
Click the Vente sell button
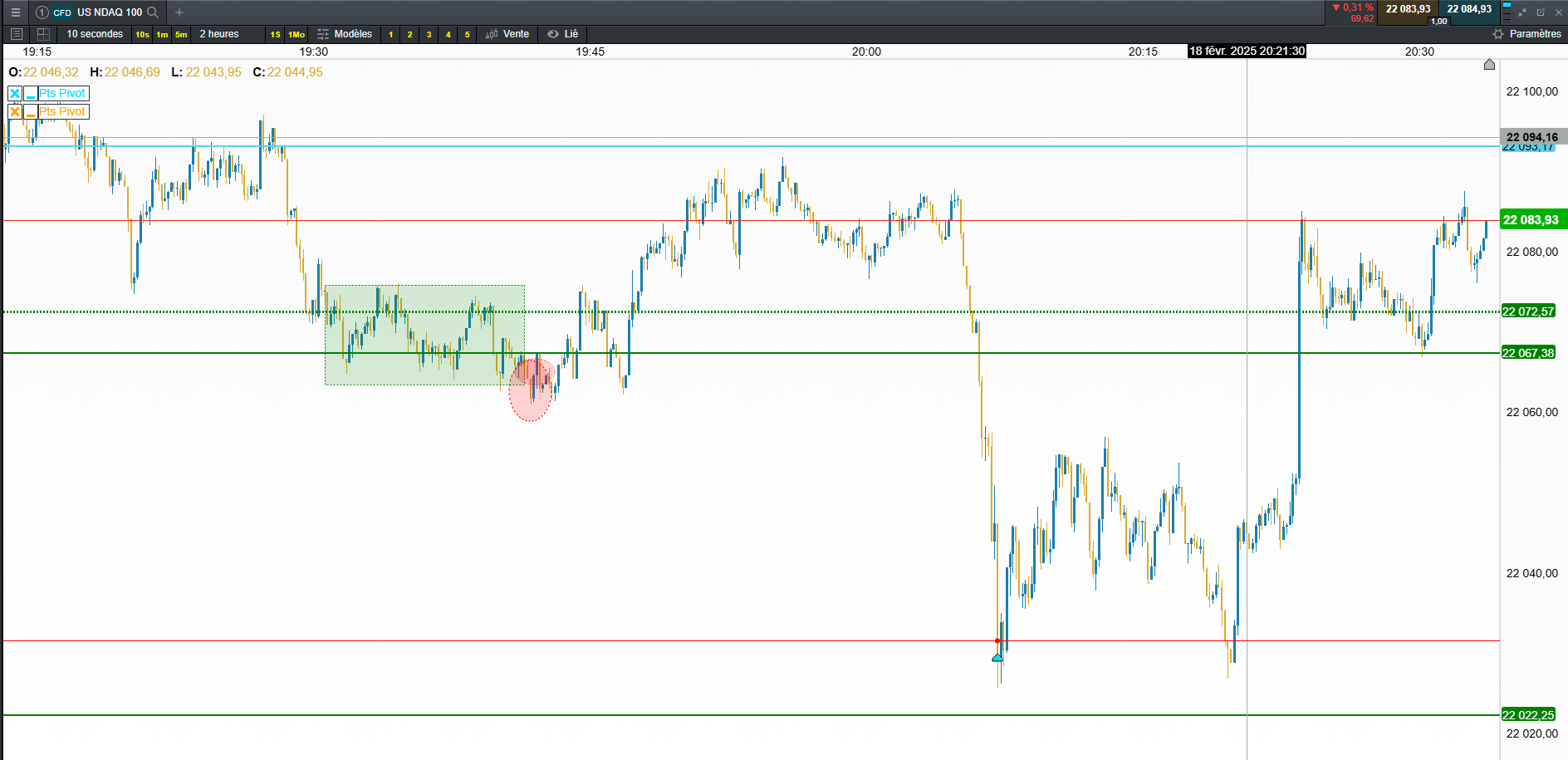click(x=507, y=34)
